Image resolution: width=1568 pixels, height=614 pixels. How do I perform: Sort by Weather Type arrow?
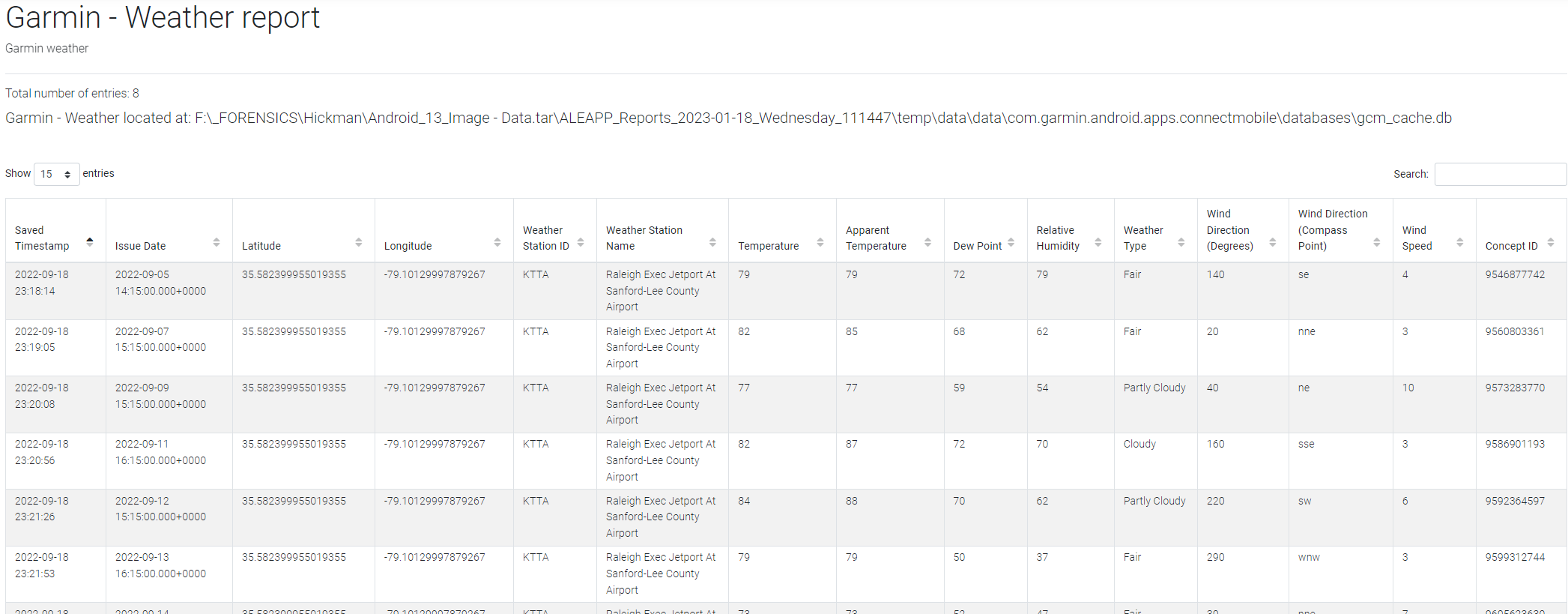coord(1181,241)
